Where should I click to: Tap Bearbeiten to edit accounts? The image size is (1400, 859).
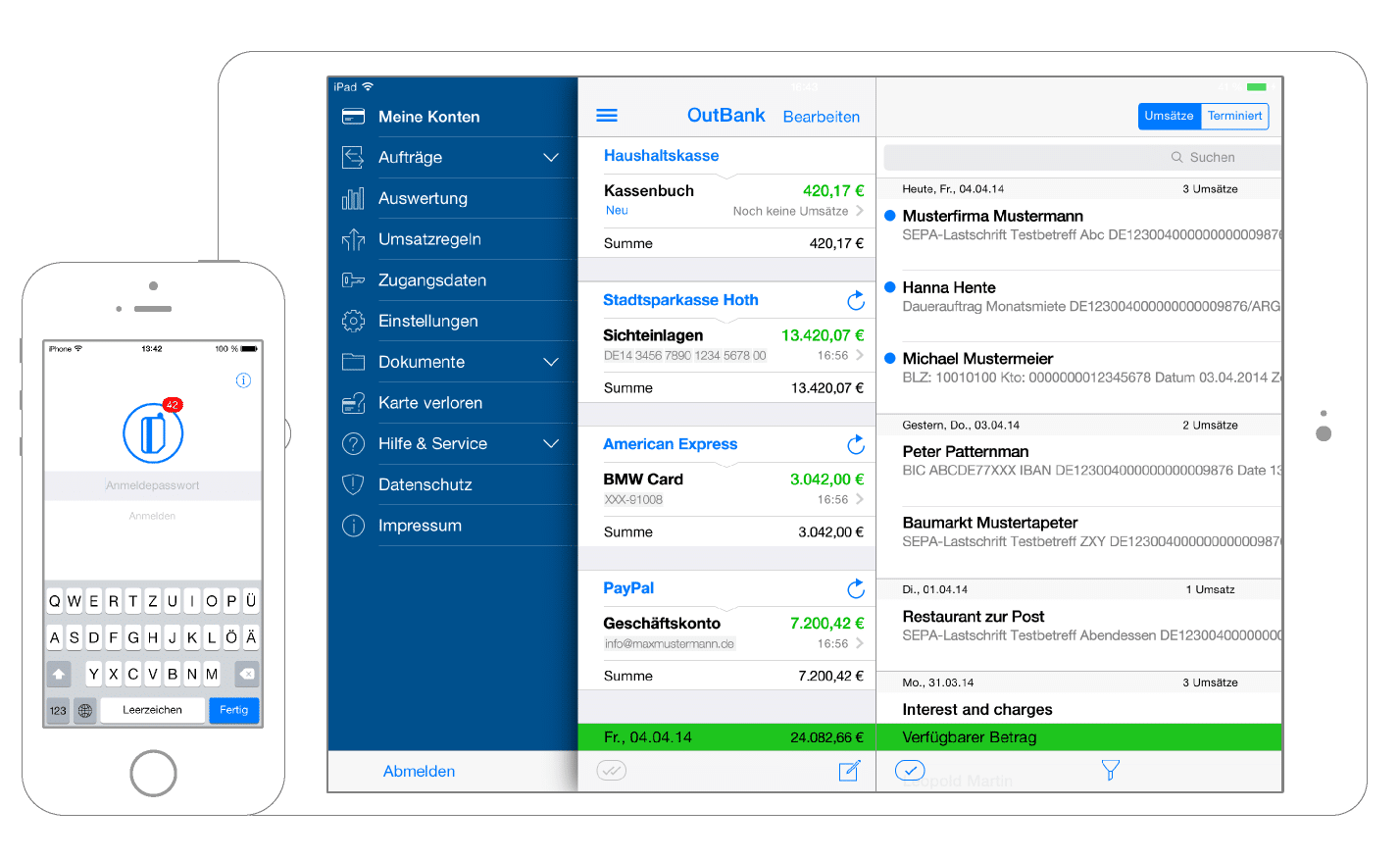tap(822, 117)
